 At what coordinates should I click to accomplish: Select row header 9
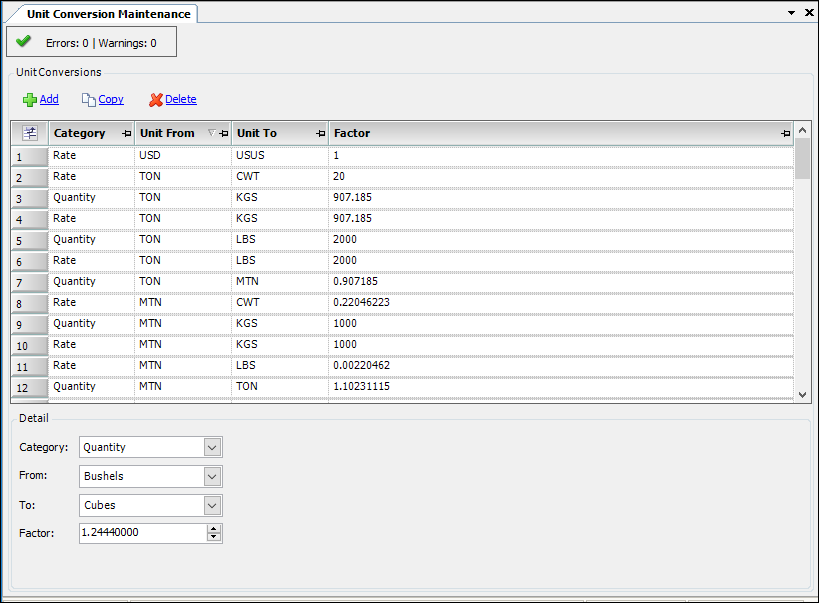(29, 324)
